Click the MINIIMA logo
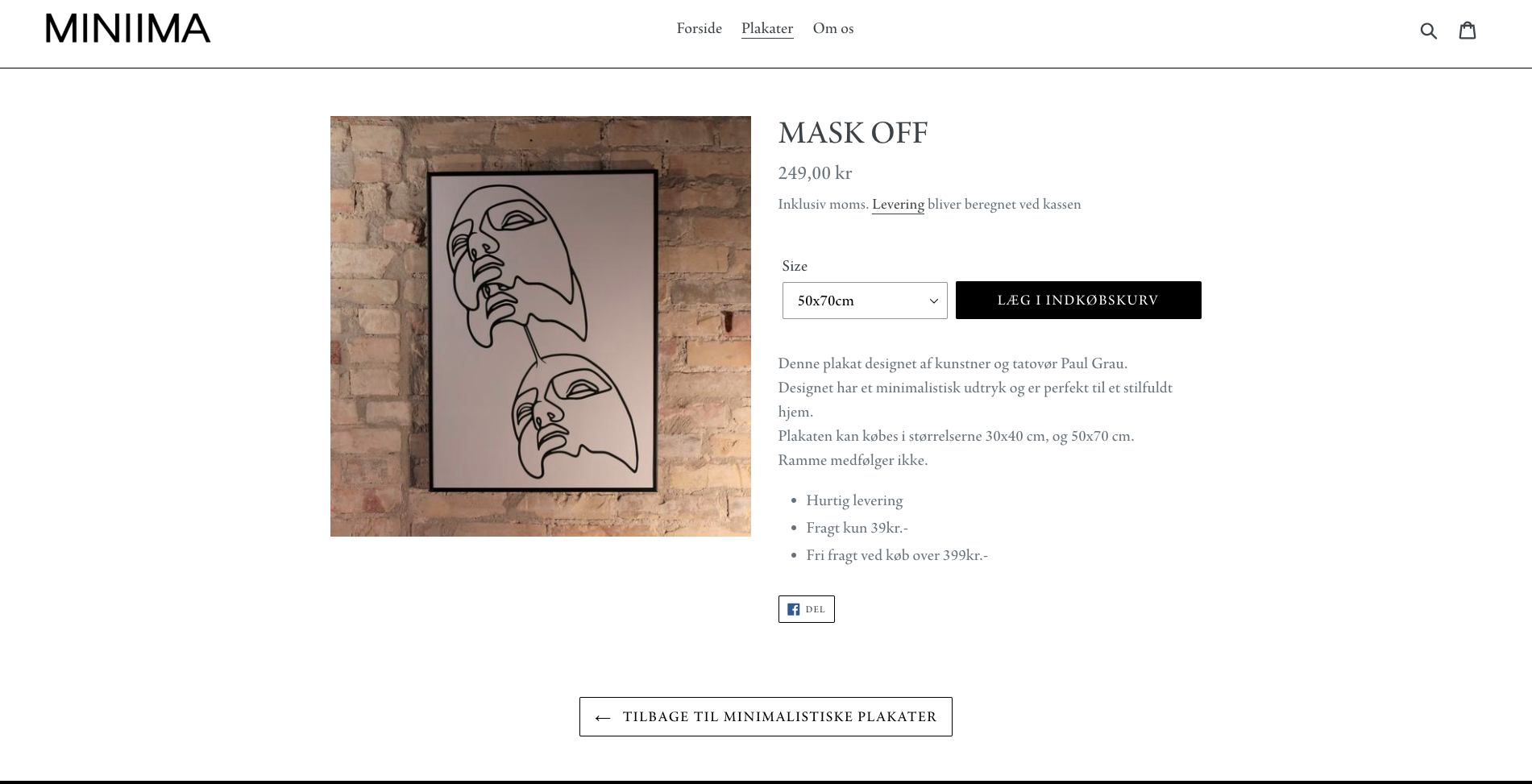This screenshot has height=784, width=1532. 128,29
